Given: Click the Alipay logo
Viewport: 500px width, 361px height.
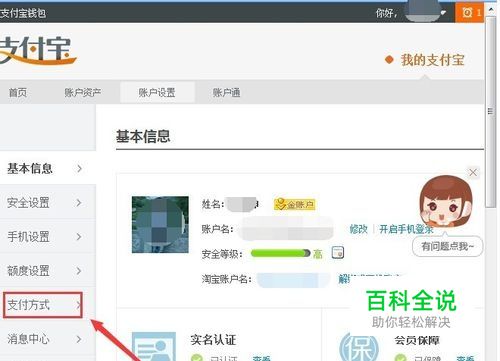Looking at the screenshot, I should (37, 50).
